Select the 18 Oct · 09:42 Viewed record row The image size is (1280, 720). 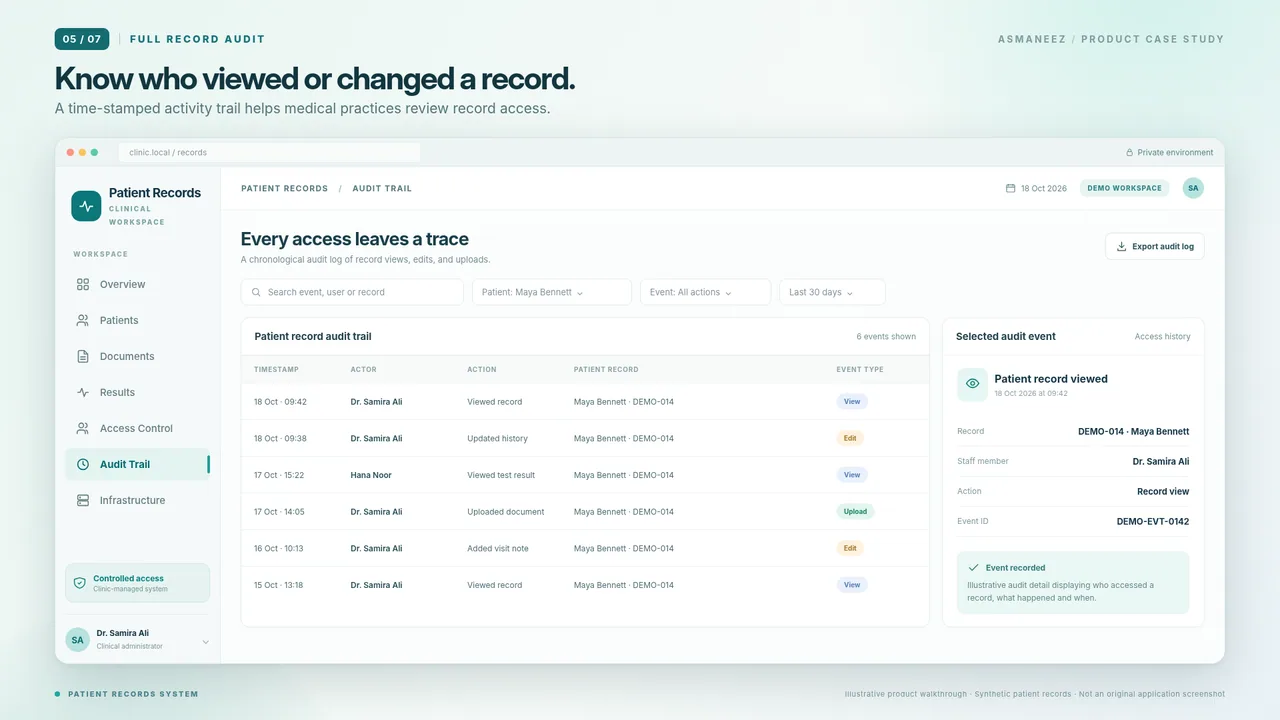tap(585, 402)
